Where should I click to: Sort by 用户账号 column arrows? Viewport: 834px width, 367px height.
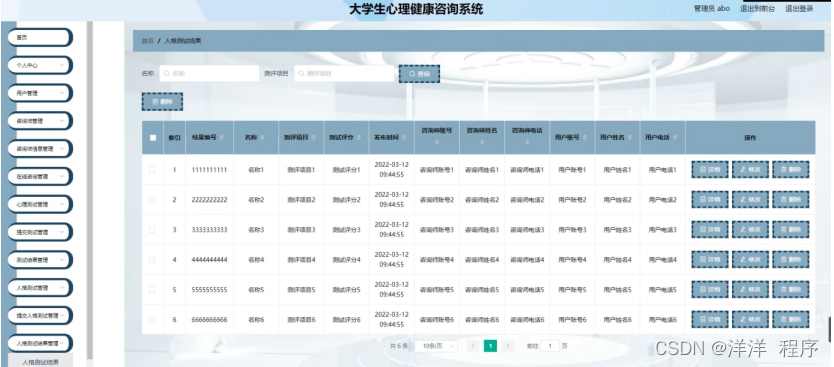coord(584,138)
